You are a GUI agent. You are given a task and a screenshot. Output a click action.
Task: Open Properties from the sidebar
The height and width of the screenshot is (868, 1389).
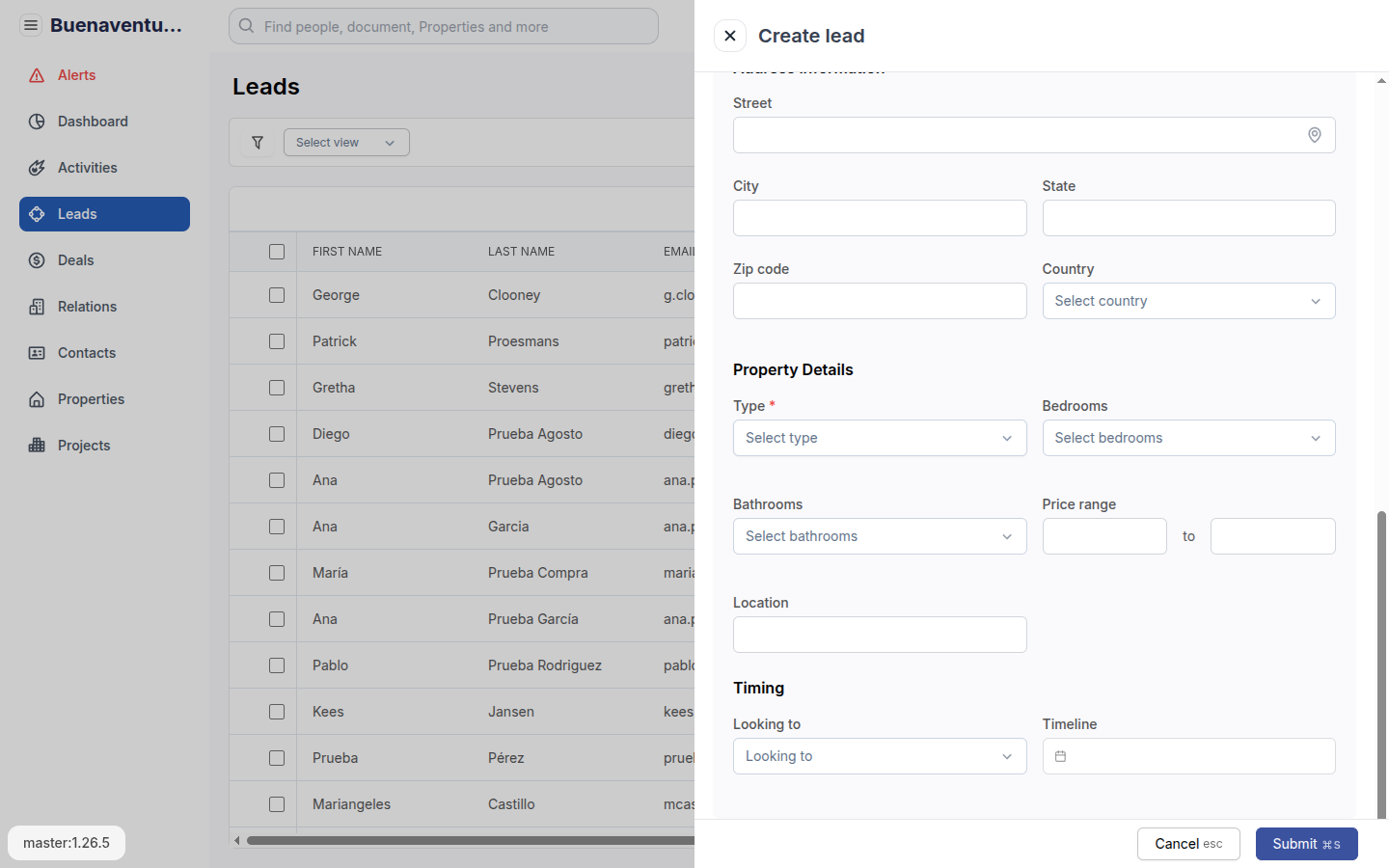point(104,399)
